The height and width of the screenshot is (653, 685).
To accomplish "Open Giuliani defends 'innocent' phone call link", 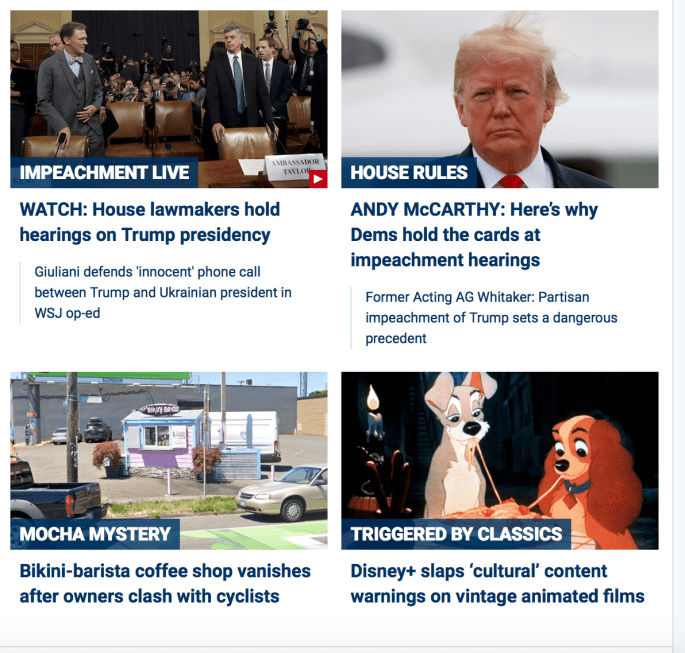I will point(163,293).
